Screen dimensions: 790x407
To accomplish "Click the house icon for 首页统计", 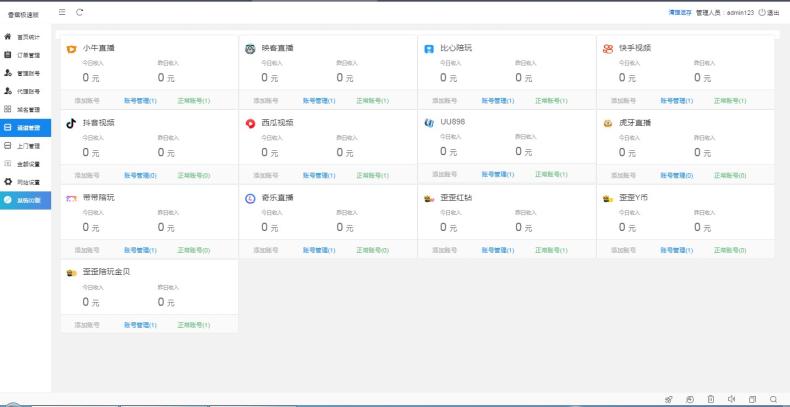I will pos(8,37).
